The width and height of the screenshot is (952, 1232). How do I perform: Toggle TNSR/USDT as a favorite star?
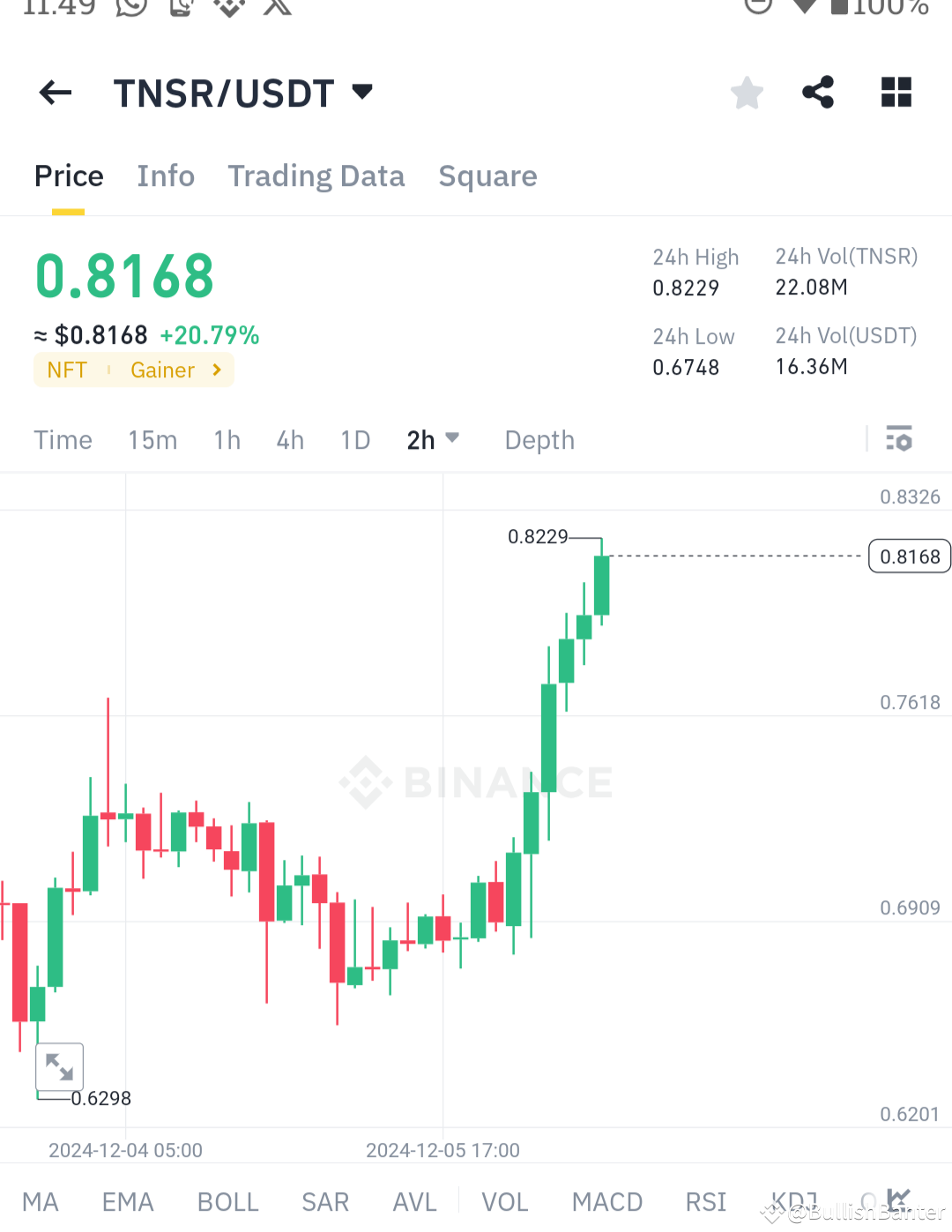point(747,92)
